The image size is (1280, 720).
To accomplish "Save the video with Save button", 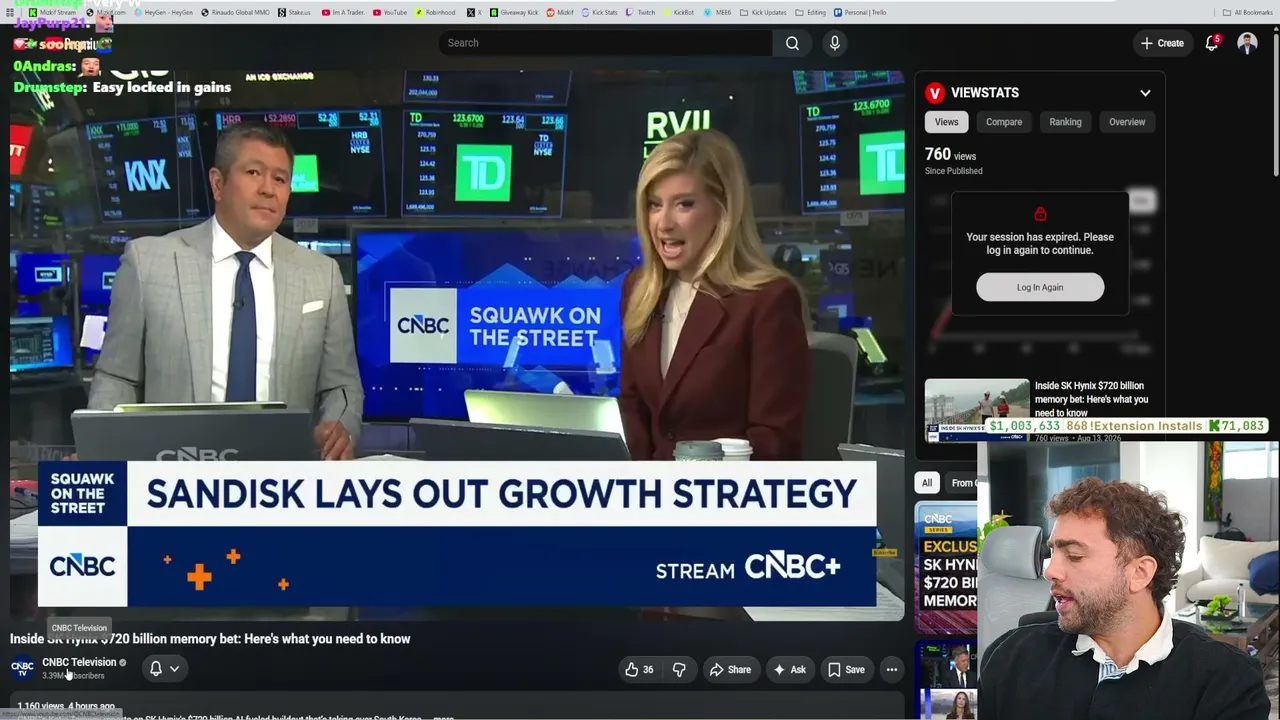I will pos(846,669).
